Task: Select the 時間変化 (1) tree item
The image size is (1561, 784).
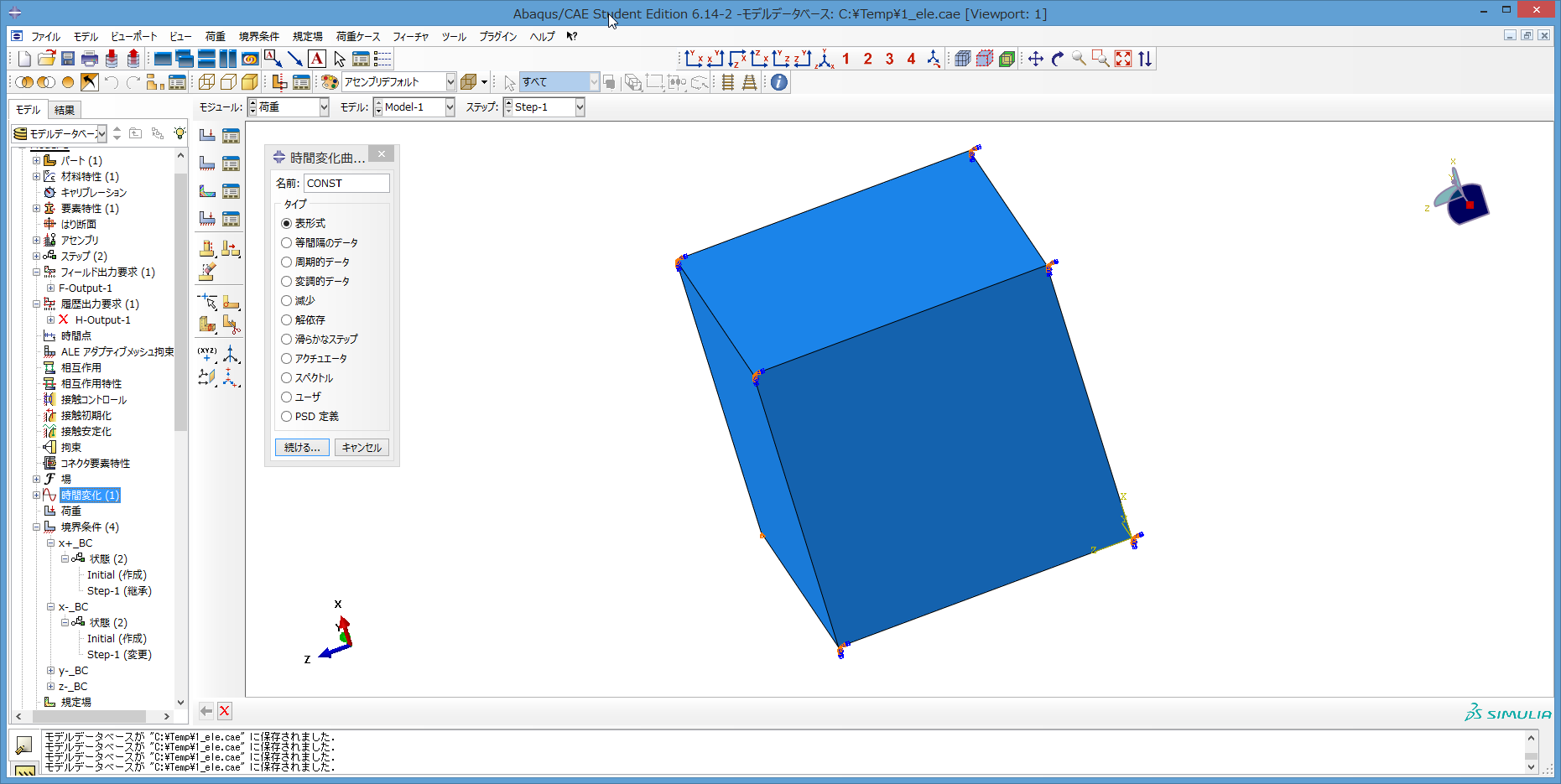Action: 90,495
